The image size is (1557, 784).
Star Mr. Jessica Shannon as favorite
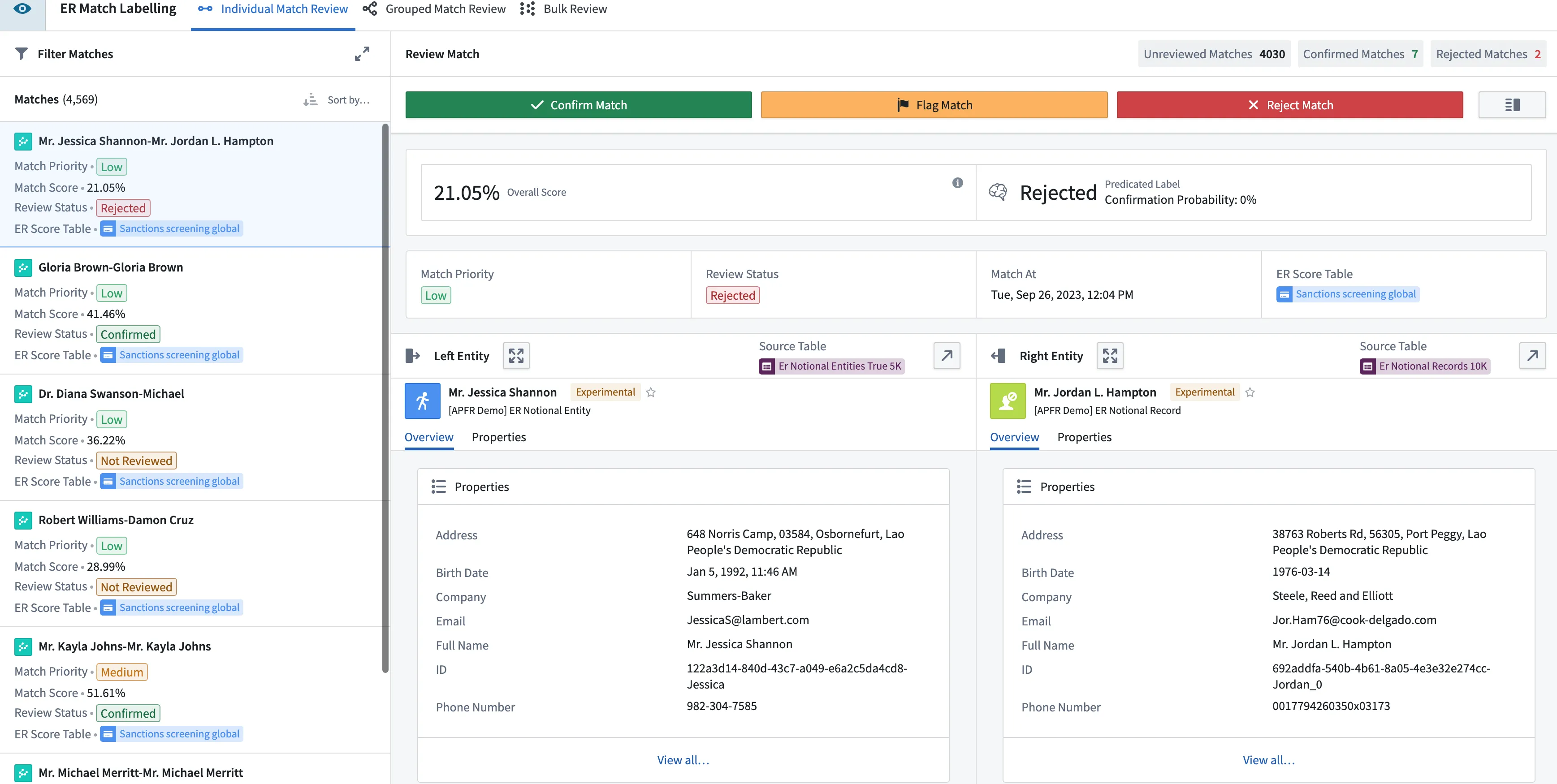coord(650,392)
